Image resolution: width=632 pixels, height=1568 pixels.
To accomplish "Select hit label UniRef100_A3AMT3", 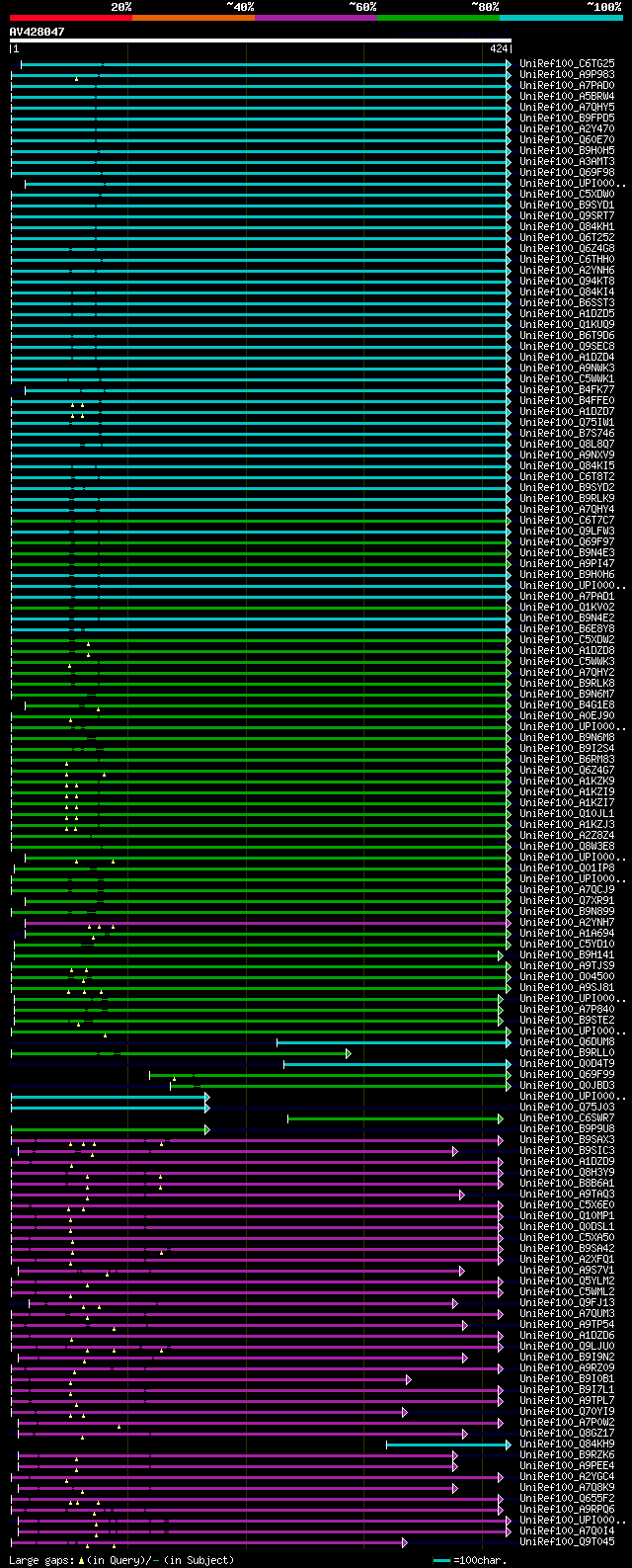I will (x=567, y=161).
